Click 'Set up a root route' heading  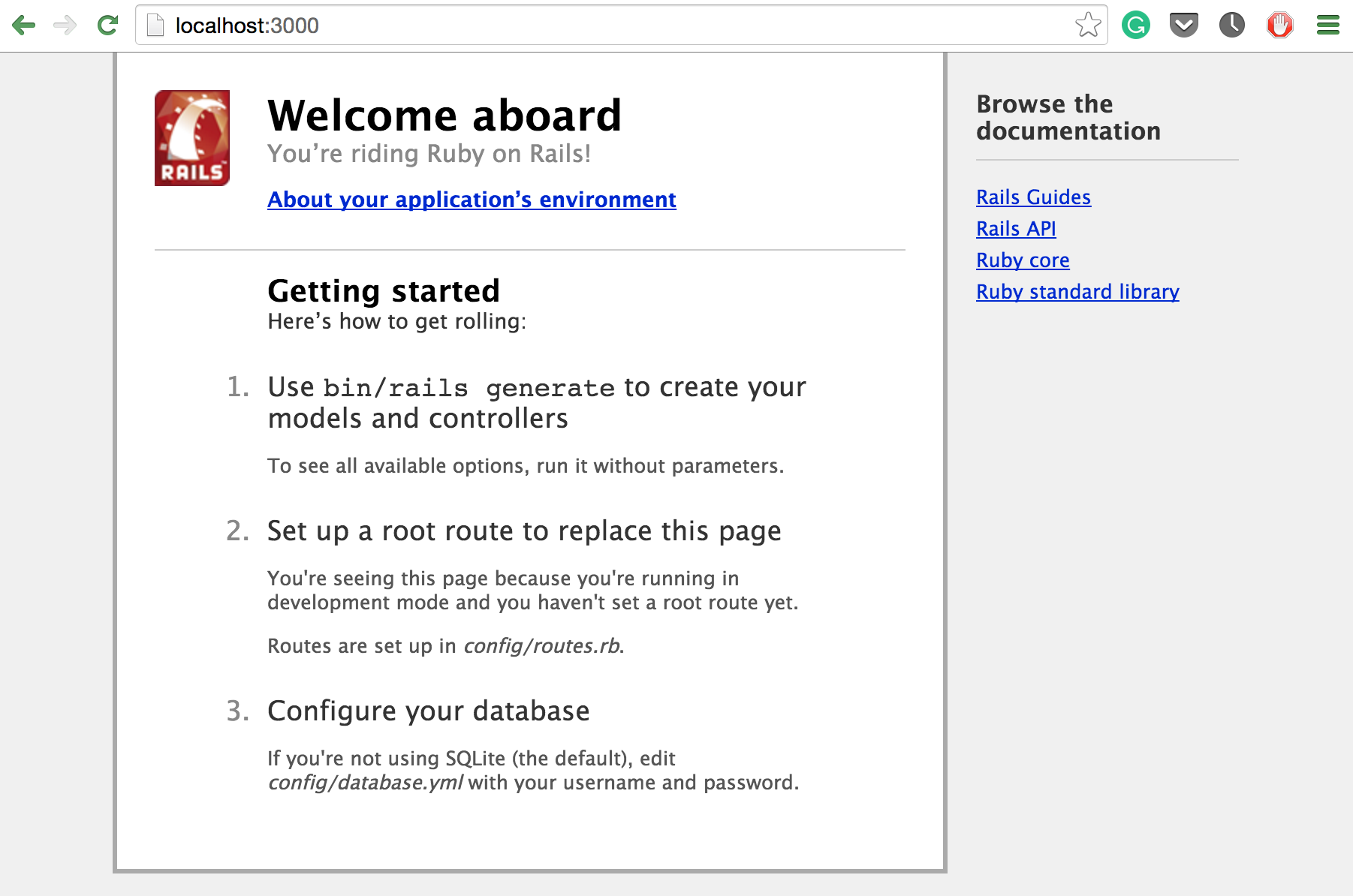point(524,531)
